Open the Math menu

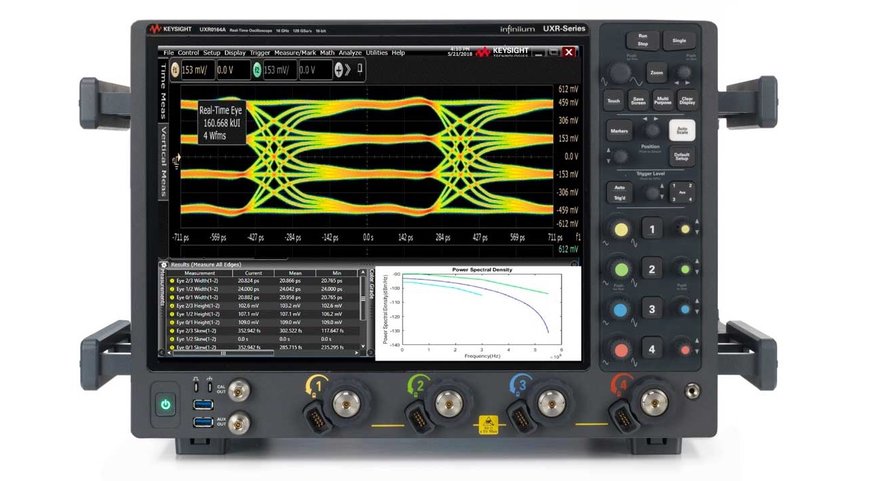[x=327, y=53]
